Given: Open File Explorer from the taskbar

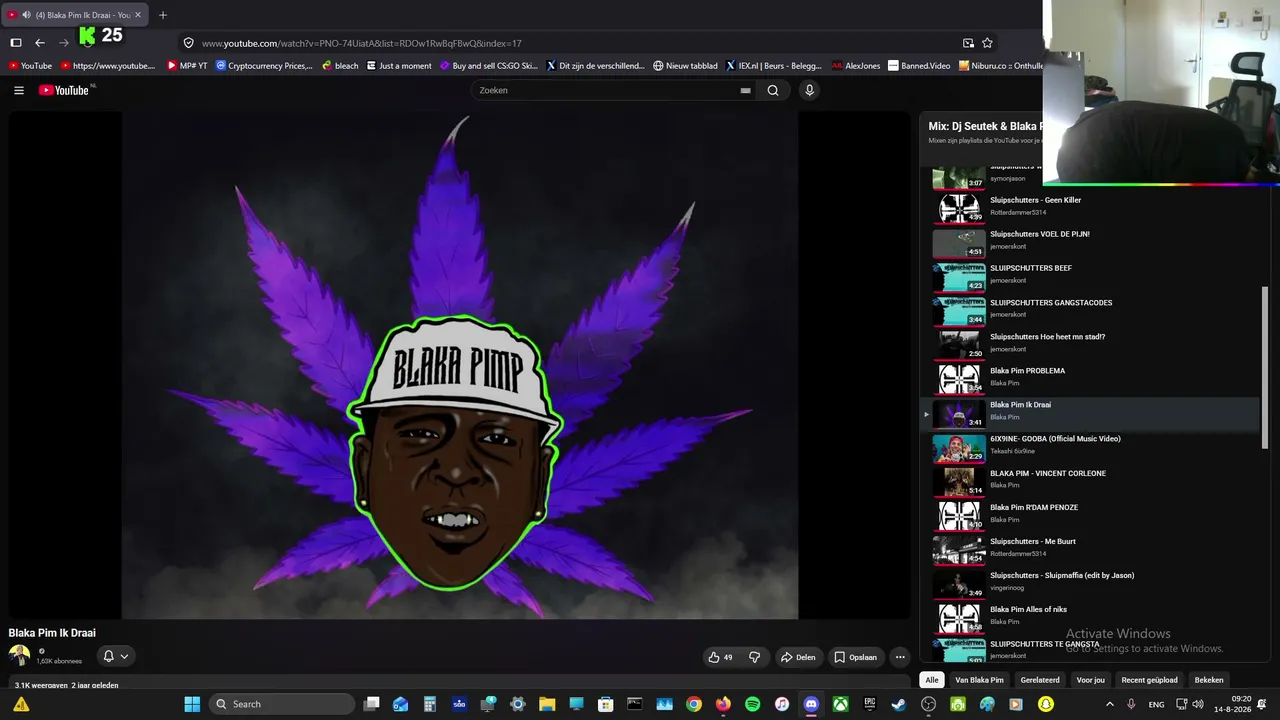Looking at the screenshot, I should tap(547, 704).
